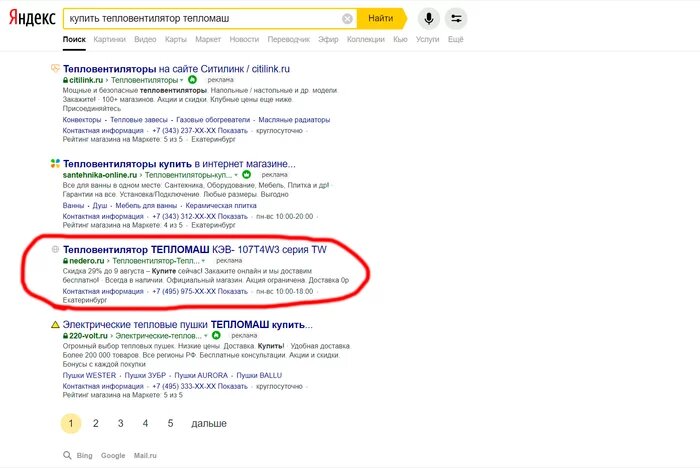Open the Карты tab
The width and height of the screenshot is (700, 468).
pyautogui.click(x=175, y=39)
